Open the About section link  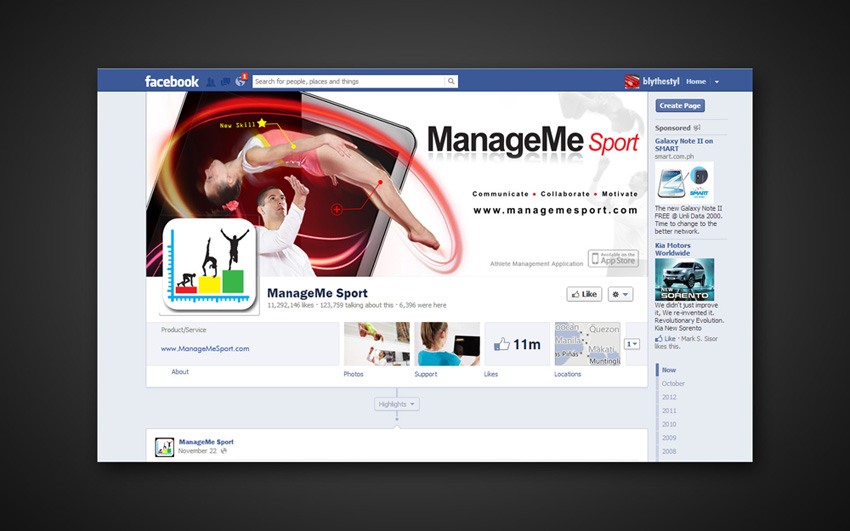point(180,372)
